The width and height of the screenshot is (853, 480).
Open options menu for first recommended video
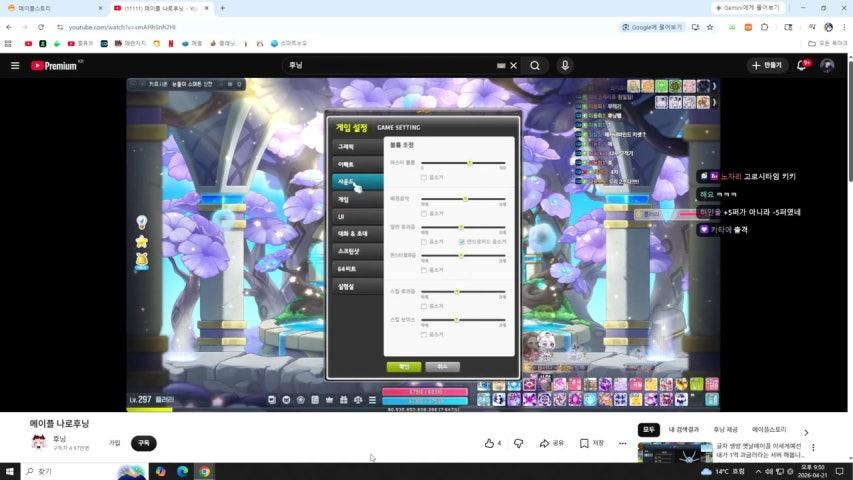click(x=812, y=447)
